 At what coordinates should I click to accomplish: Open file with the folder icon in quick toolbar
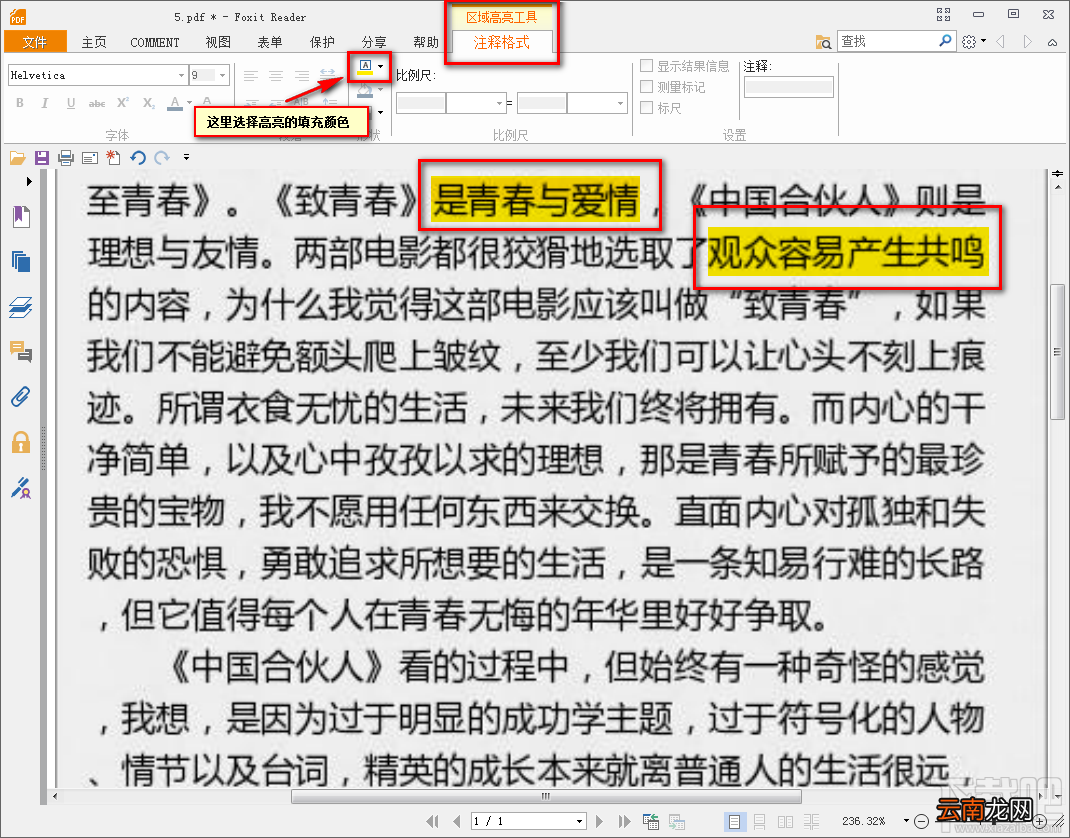click(x=17, y=158)
